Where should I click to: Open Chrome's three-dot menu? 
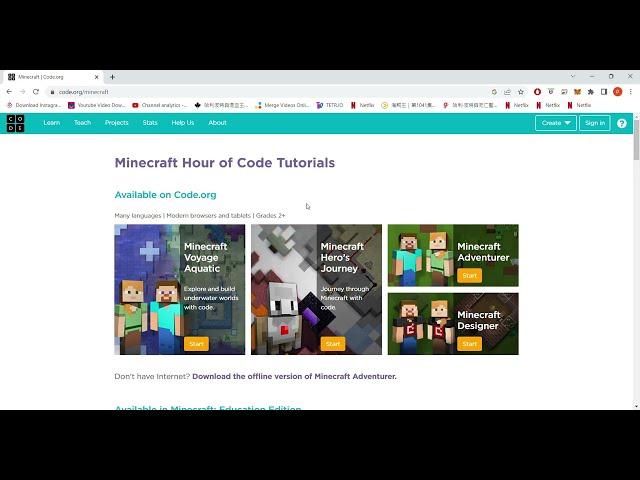(631, 92)
